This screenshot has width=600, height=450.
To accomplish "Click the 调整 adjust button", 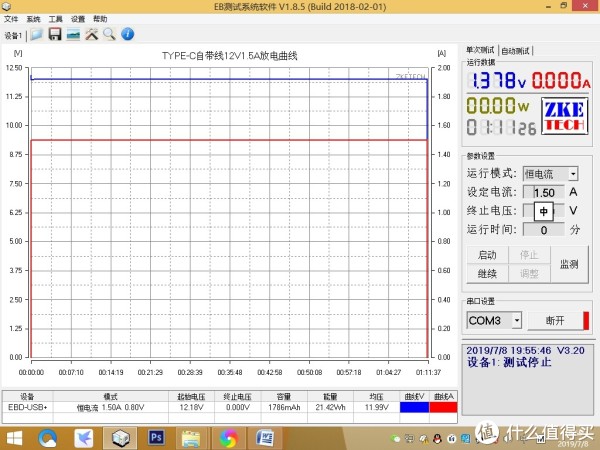I will (x=529, y=274).
